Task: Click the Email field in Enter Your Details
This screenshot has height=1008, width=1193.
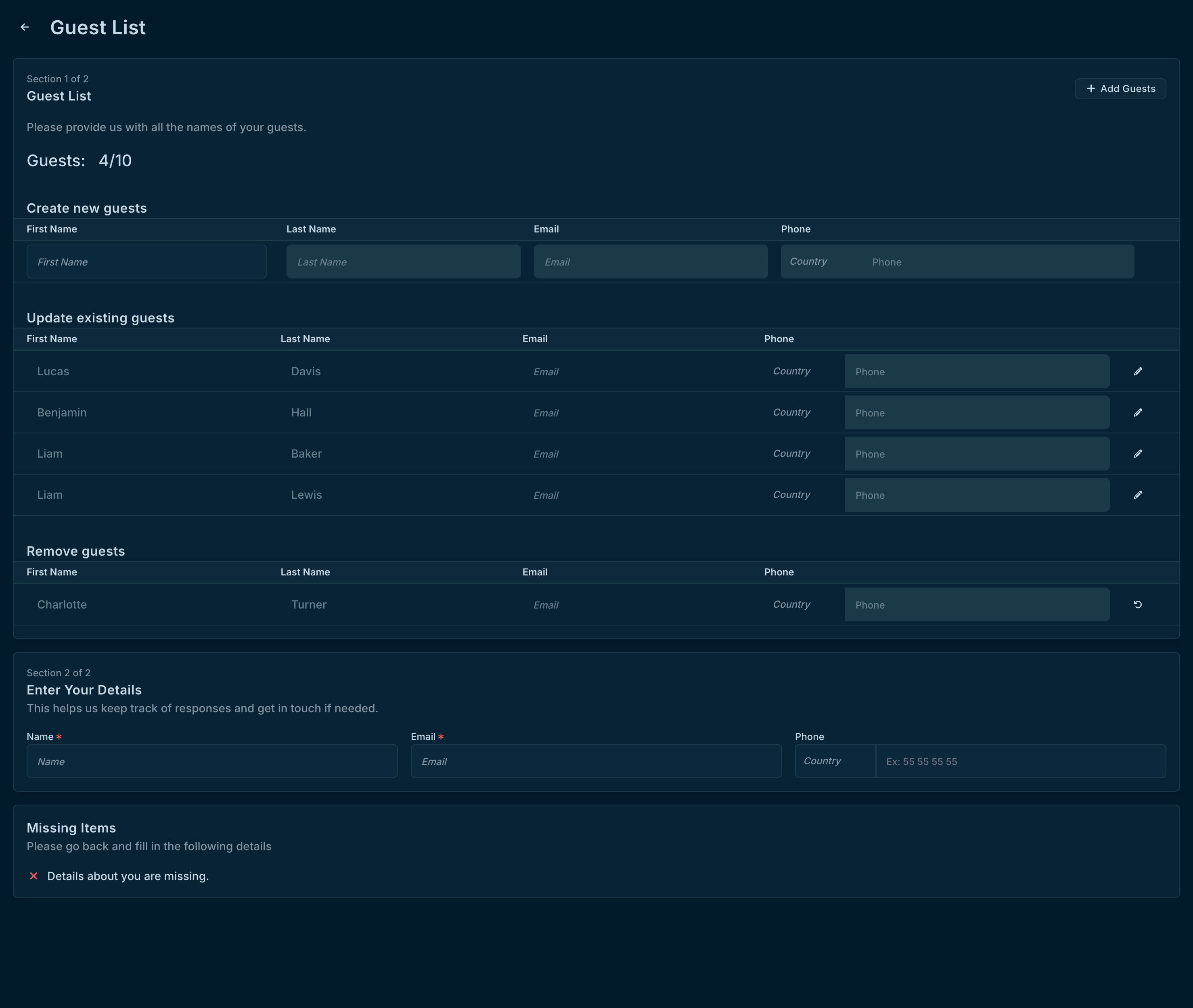Action: [x=596, y=761]
